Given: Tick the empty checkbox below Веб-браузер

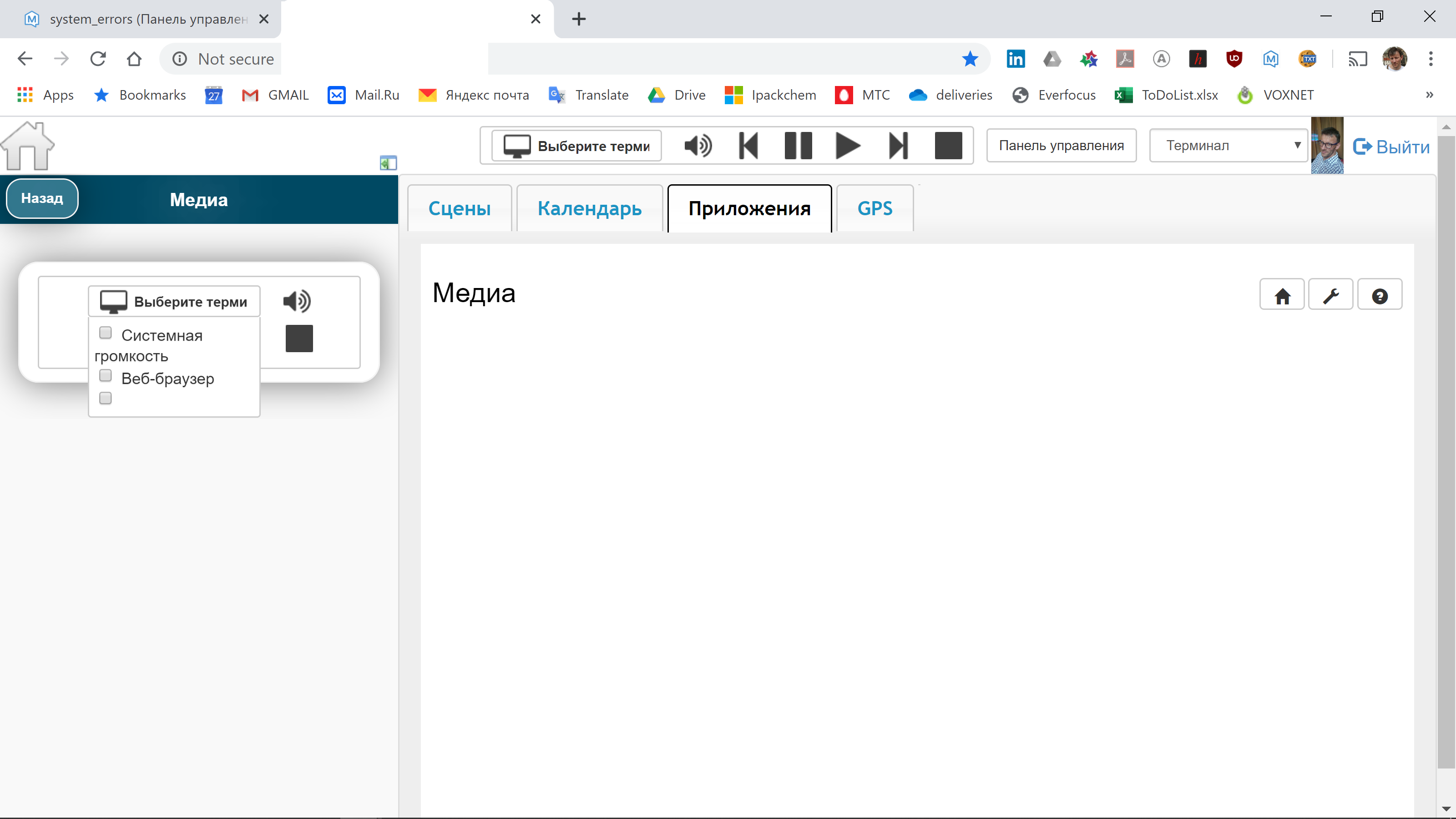Looking at the screenshot, I should [x=105, y=398].
